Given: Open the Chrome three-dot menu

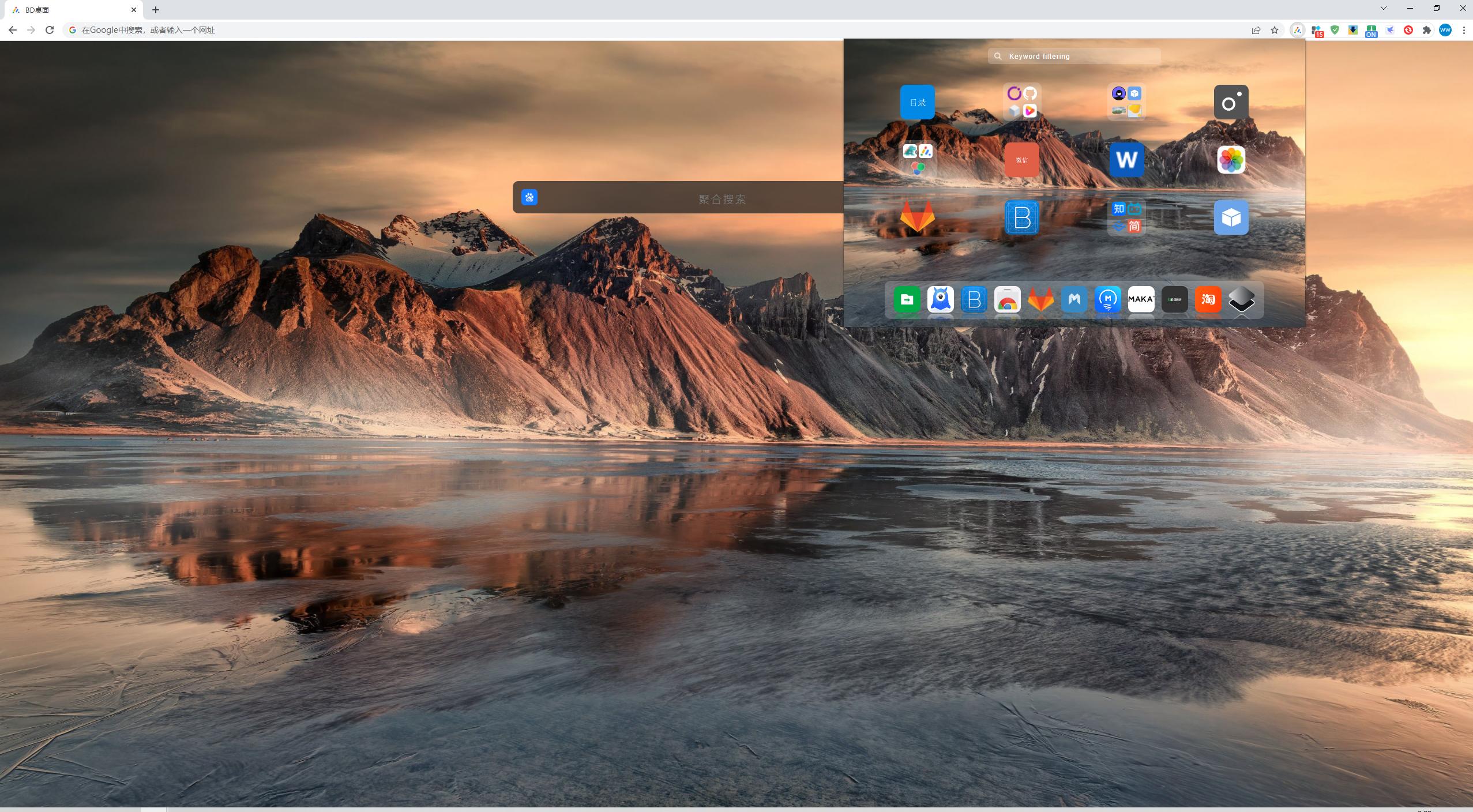Looking at the screenshot, I should point(1464,29).
